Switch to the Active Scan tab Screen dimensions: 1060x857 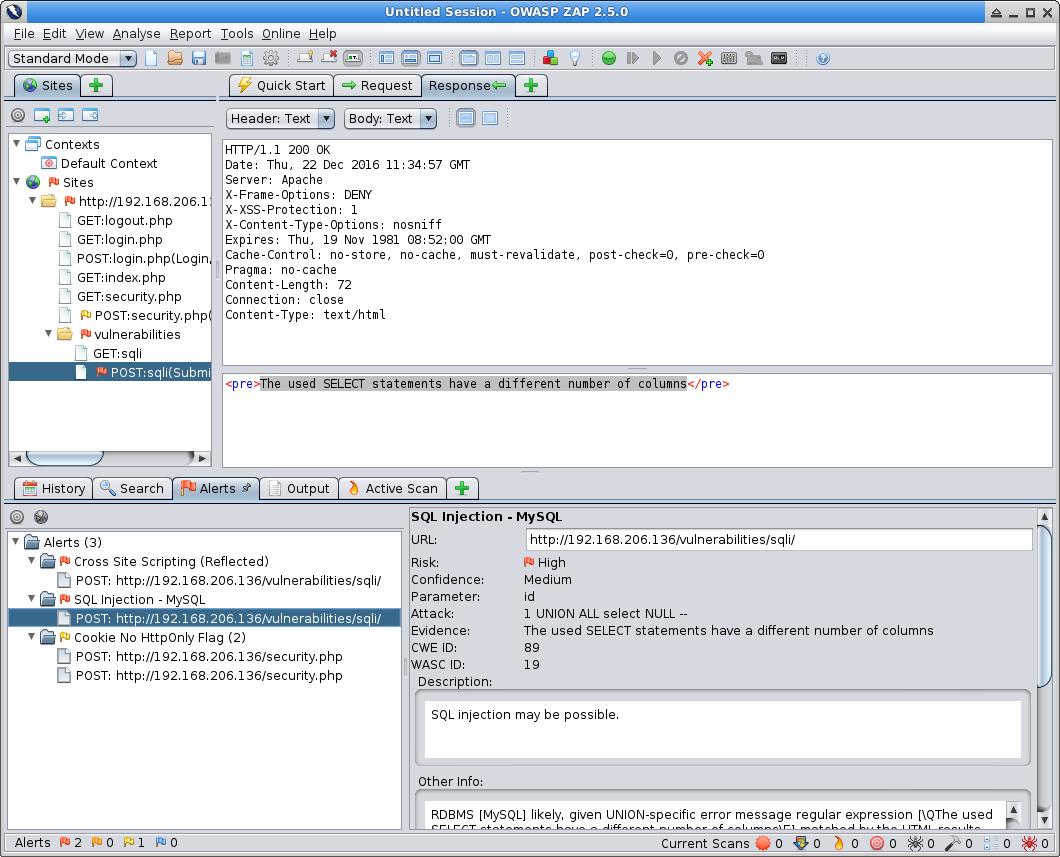click(x=393, y=488)
